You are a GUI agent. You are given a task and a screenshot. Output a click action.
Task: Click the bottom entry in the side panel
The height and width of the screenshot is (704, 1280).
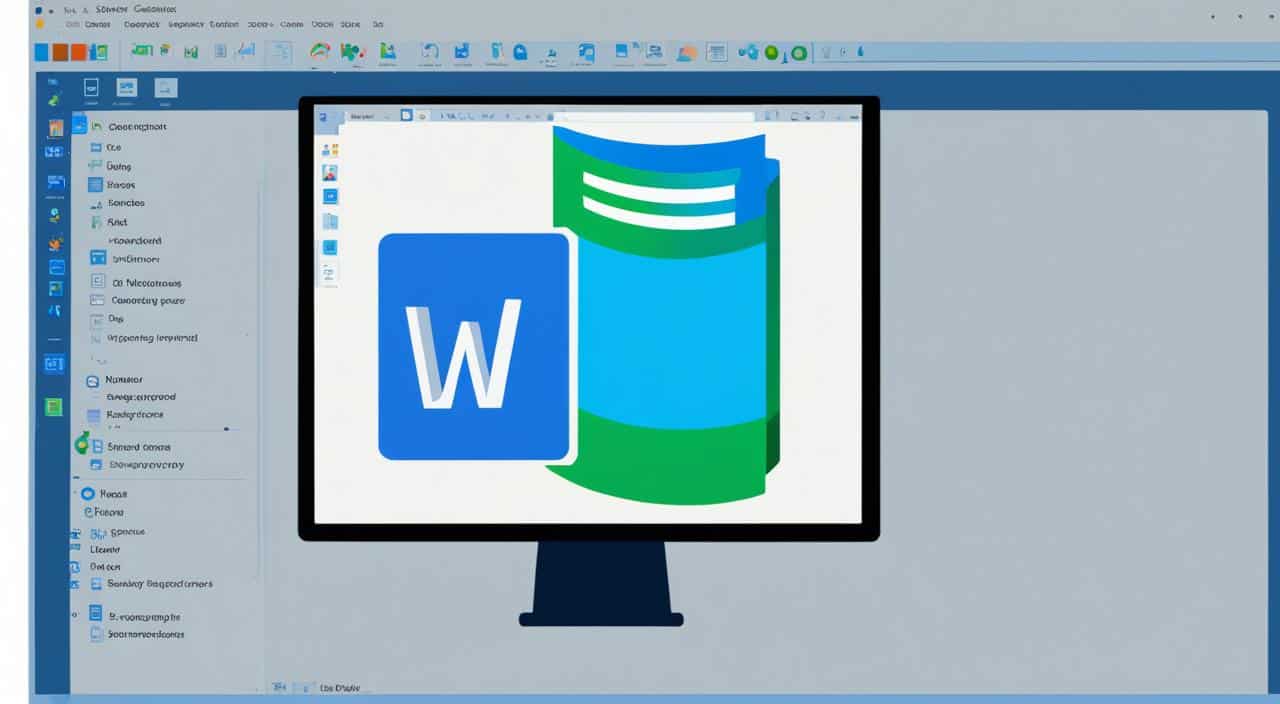[146, 634]
